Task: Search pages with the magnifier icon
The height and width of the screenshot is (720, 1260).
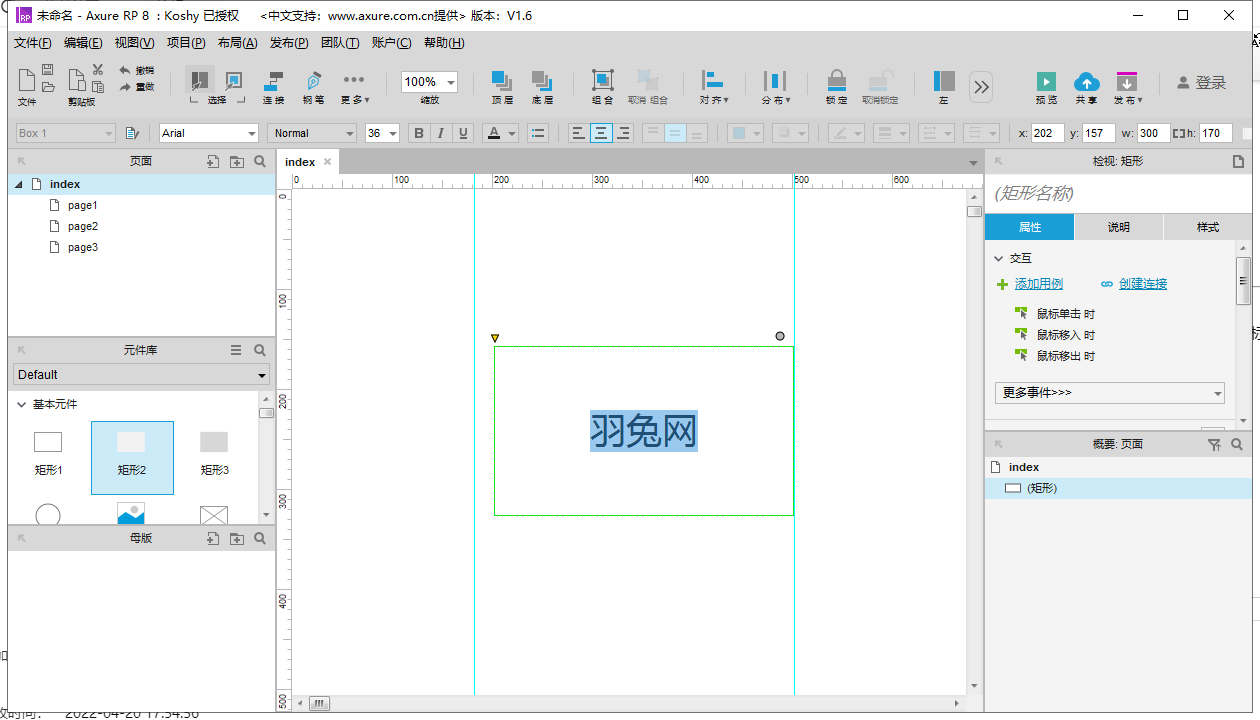Action: point(260,161)
